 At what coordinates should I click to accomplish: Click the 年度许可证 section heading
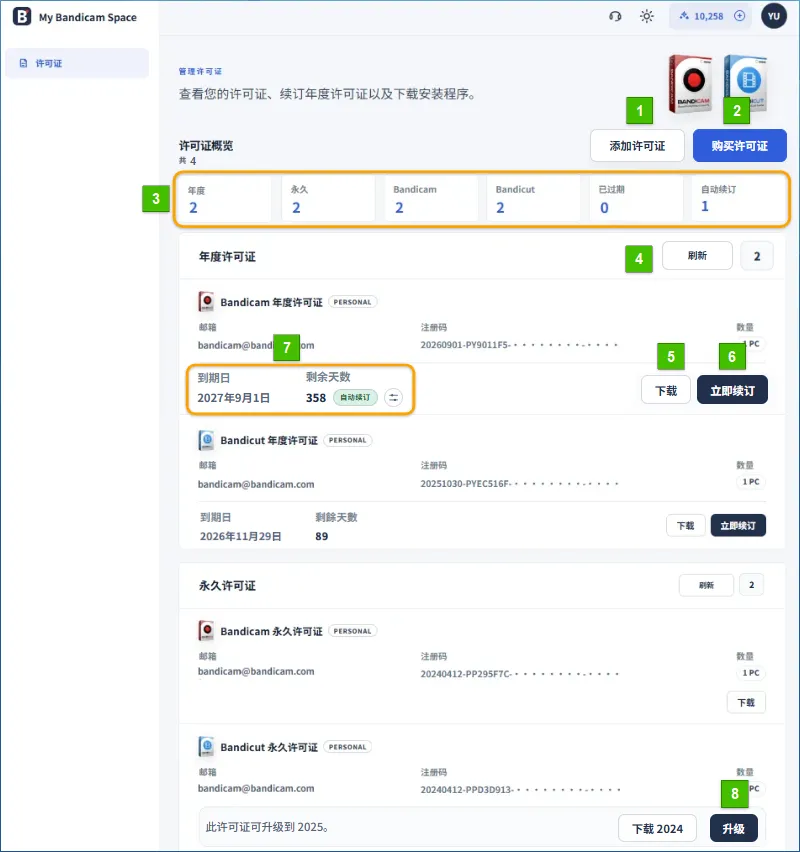pos(227,256)
